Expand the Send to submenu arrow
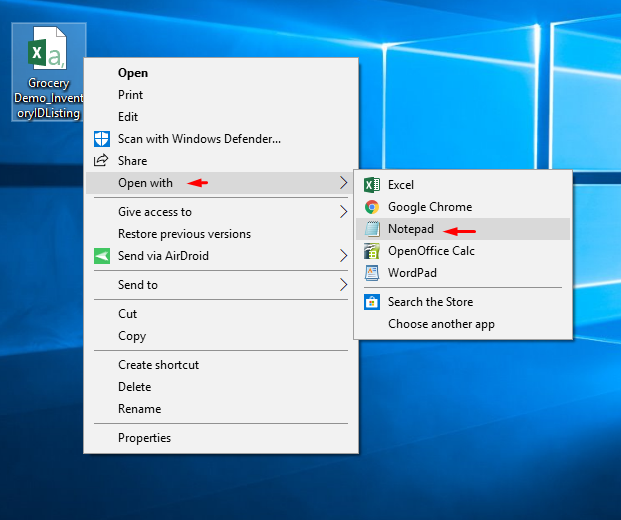This screenshot has width=621, height=520. point(343,284)
